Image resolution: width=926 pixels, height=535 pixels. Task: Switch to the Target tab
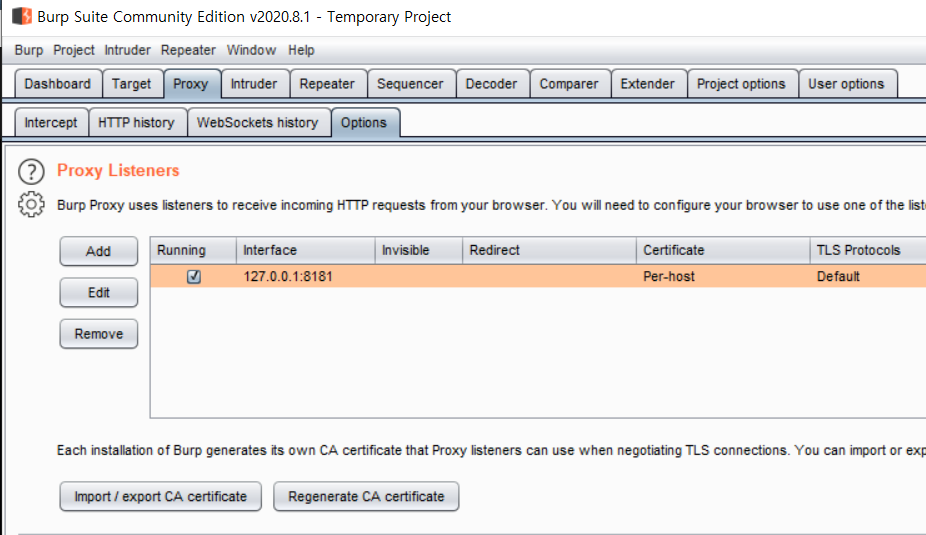(132, 84)
